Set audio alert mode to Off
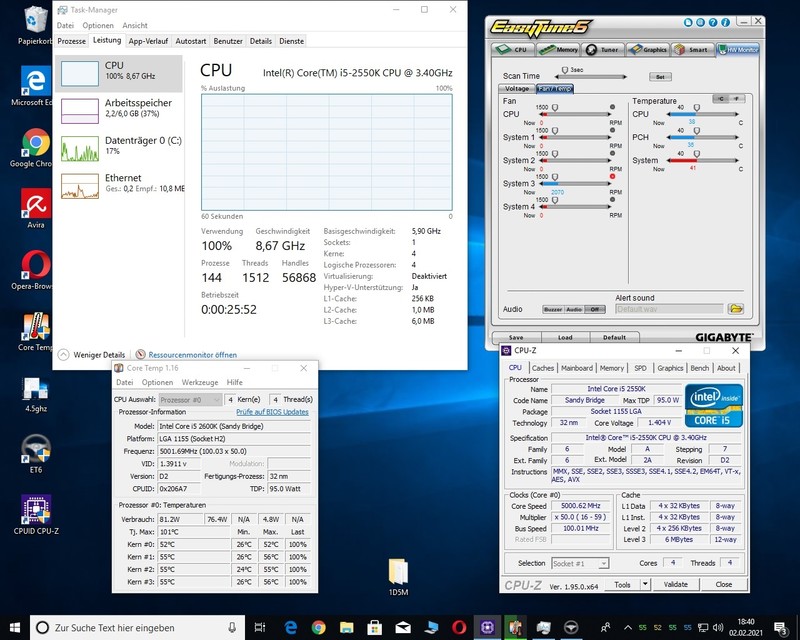Viewport: 800px width, 640px height. 594,309
